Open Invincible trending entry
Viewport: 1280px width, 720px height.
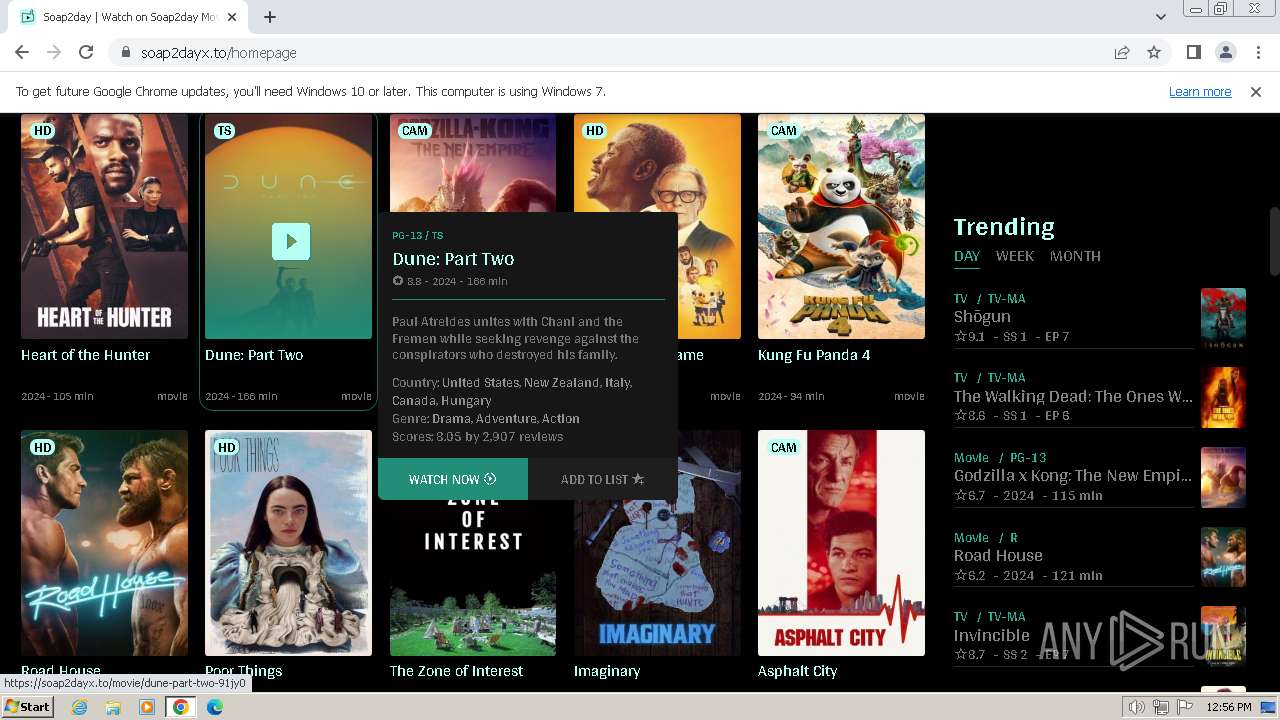pyautogui.click(x=991, y=635)
